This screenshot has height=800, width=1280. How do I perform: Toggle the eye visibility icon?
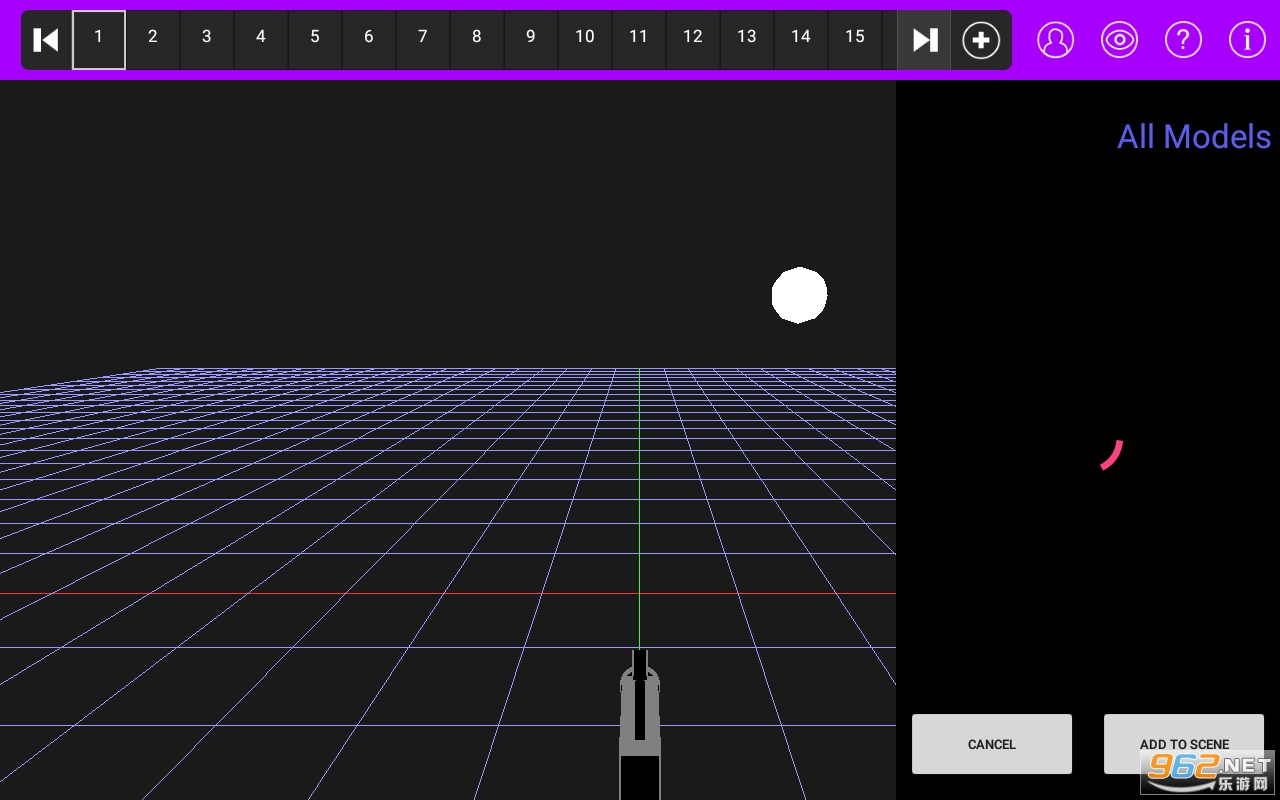1119,40
